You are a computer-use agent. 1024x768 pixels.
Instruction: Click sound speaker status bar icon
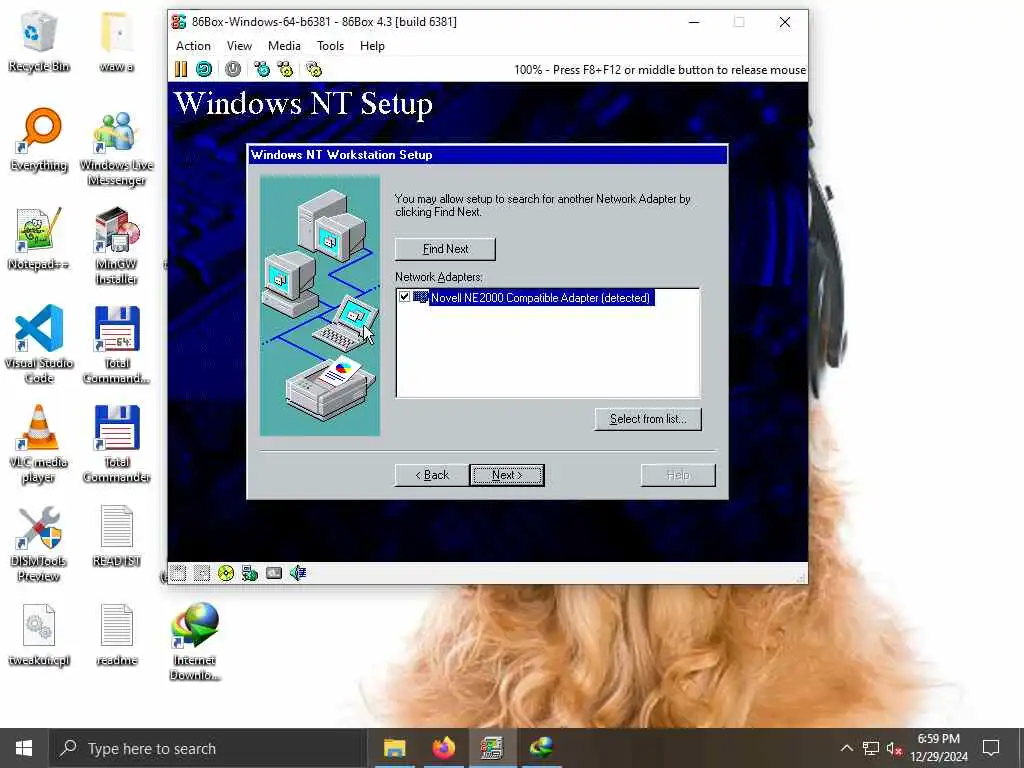point(298,573)
